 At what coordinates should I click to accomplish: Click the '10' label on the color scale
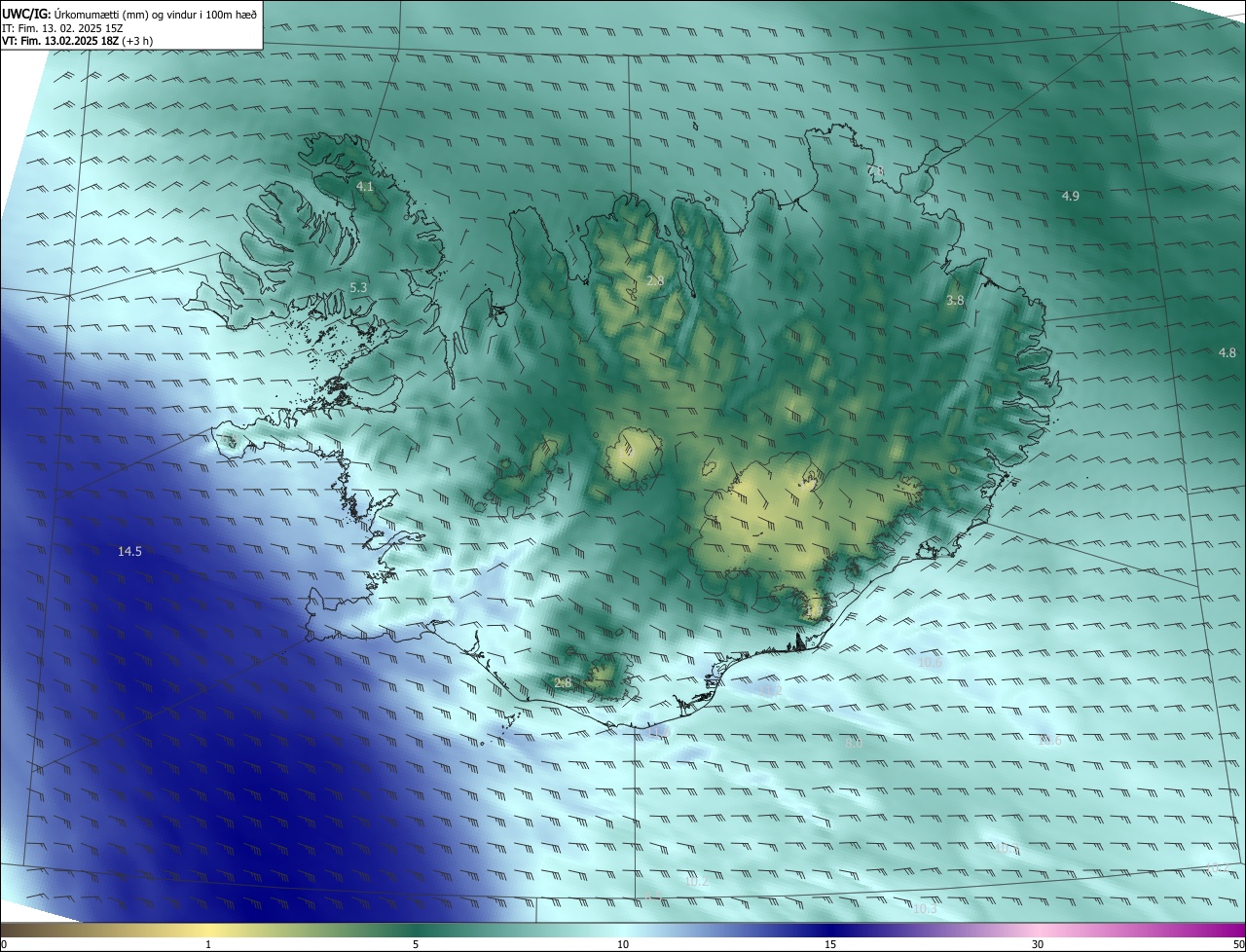pyautogui.click(x=622, y=944)
